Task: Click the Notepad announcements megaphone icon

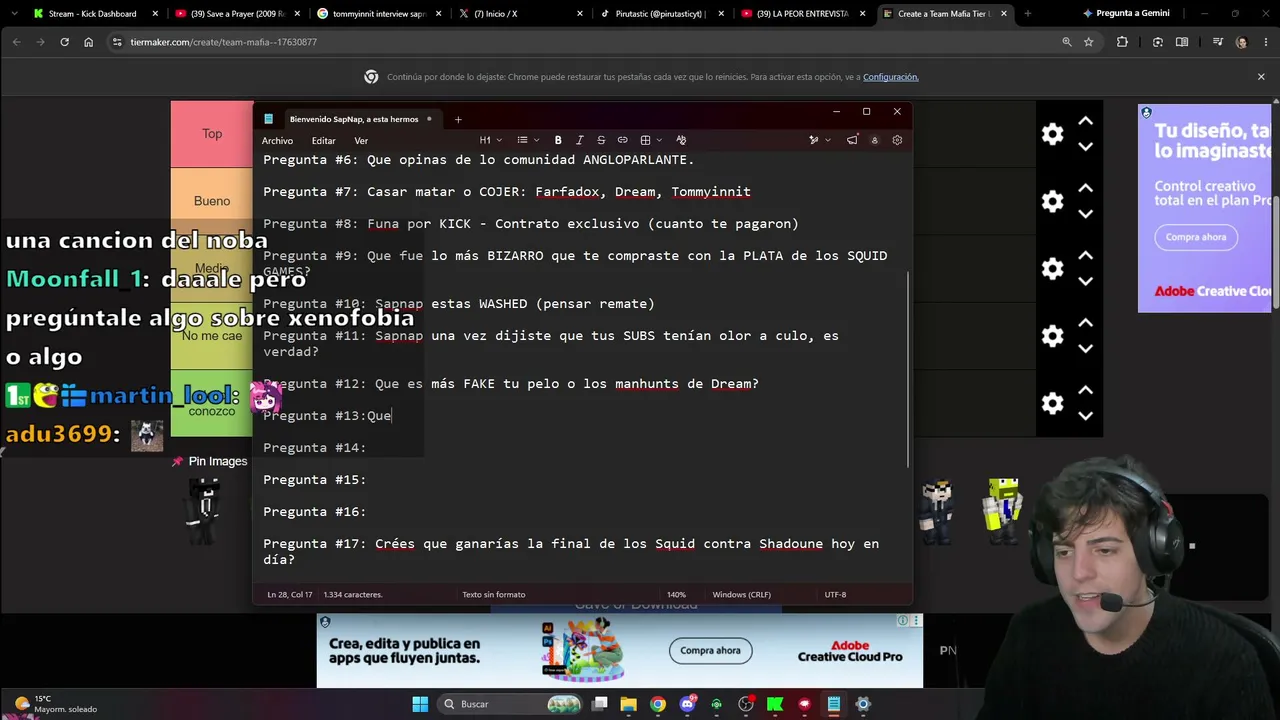Action: (852, 140)
